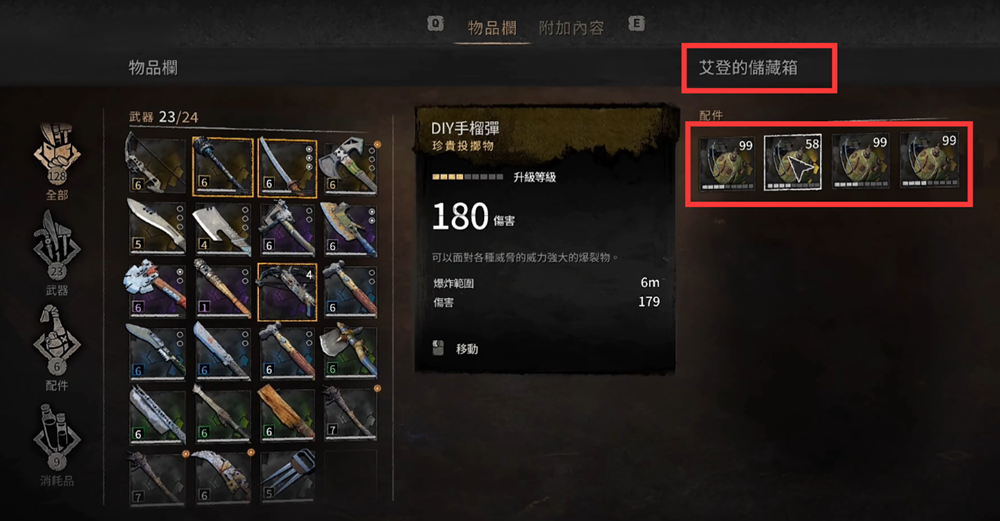Select the first grenade stack of 99 in stash
This screenshot has width=1000, height=521.
click(x=727, y=163)
